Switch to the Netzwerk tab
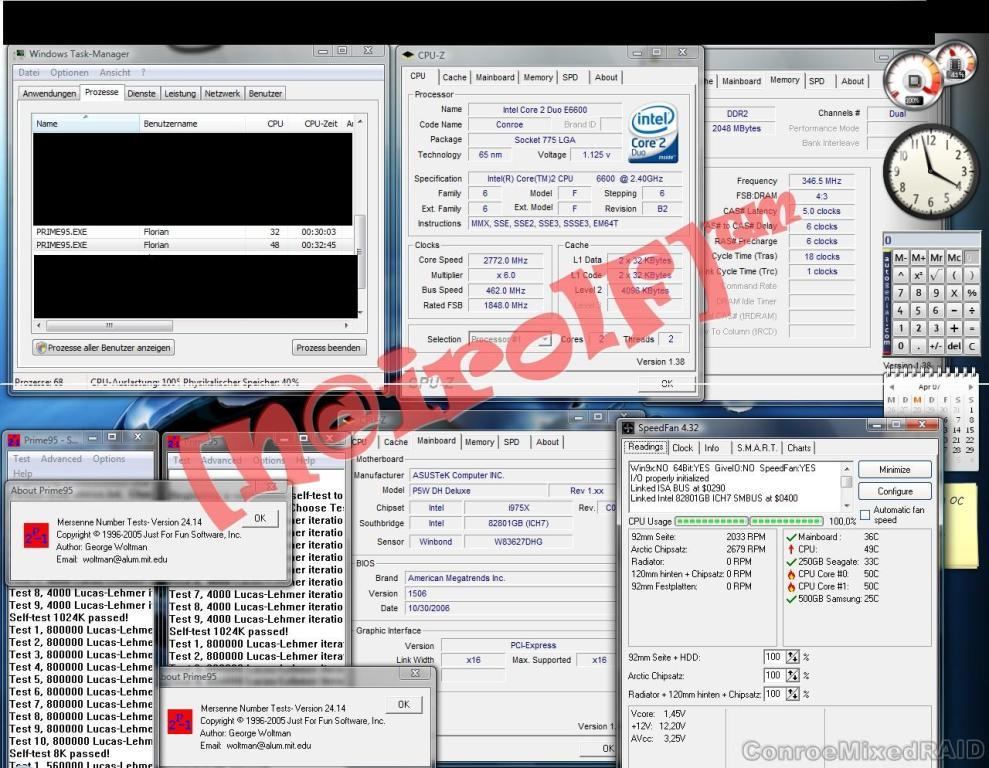Viewport: 989px width, 768px height. tap(222, 93)
